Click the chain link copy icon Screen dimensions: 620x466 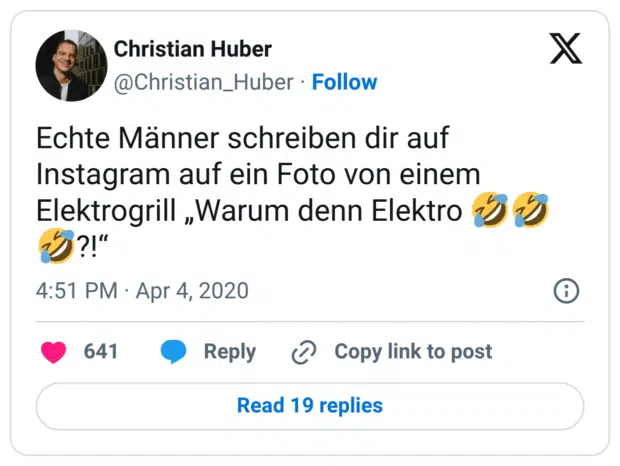click(x=303, y=352)
